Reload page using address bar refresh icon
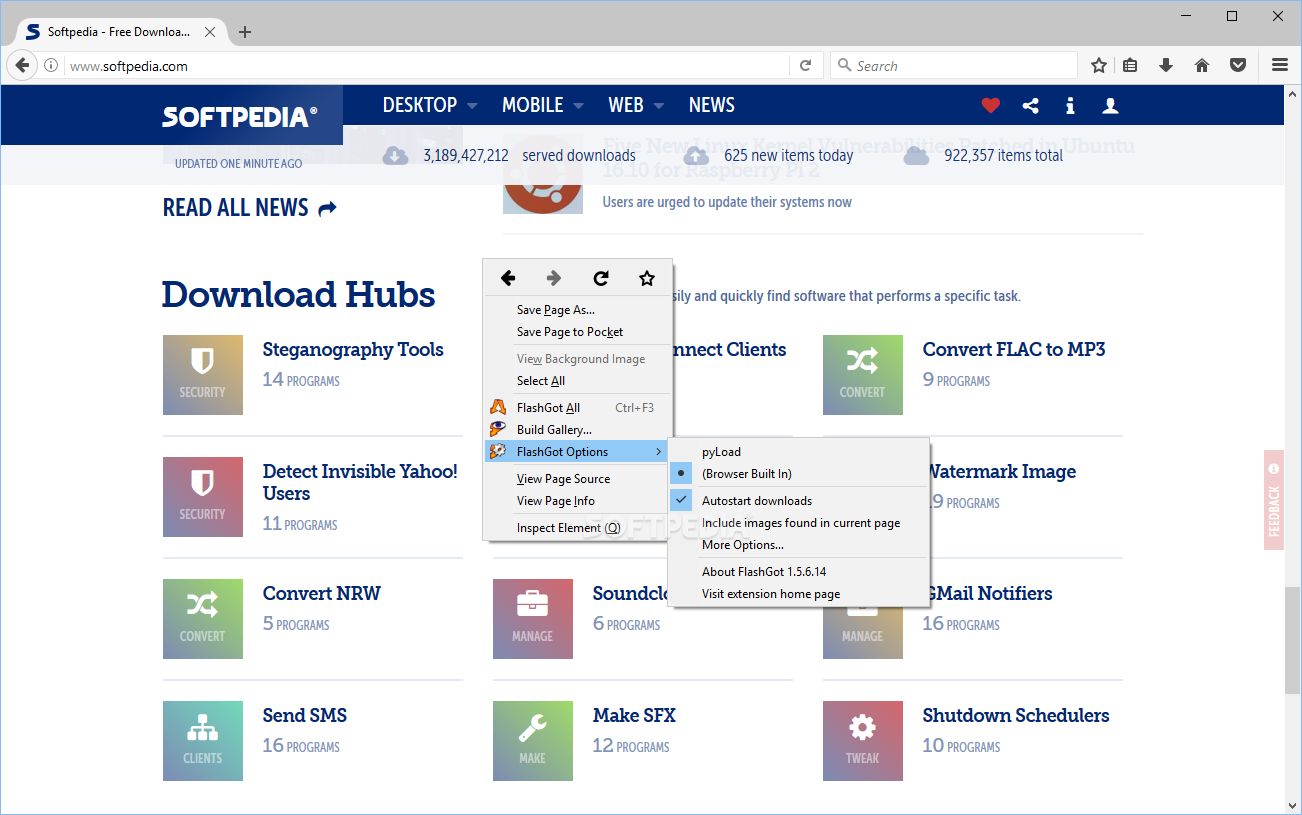This screenshot has width=1302, height=815. coord(805,66)
